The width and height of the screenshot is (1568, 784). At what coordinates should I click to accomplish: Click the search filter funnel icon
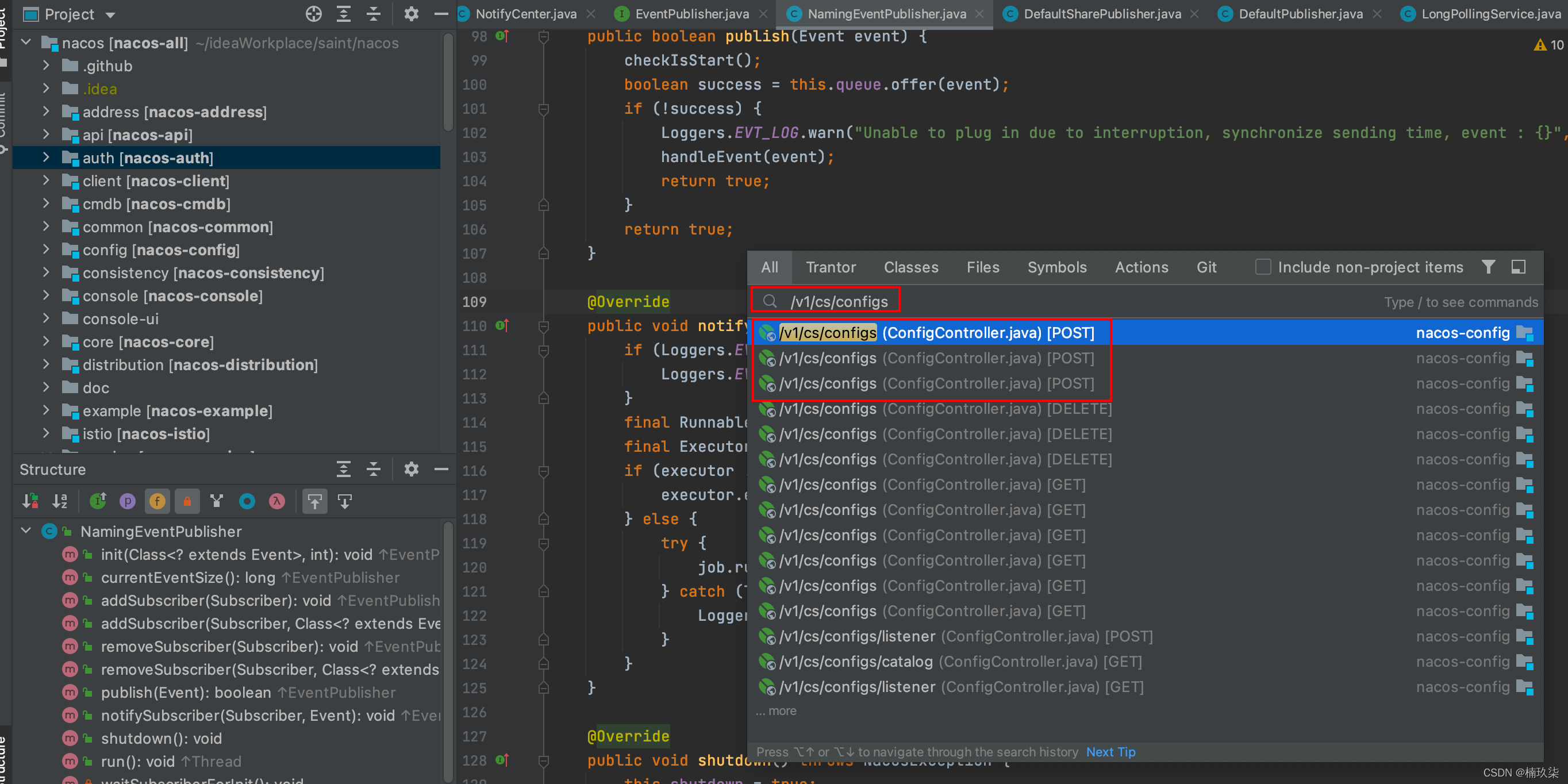click(1488, 267)
